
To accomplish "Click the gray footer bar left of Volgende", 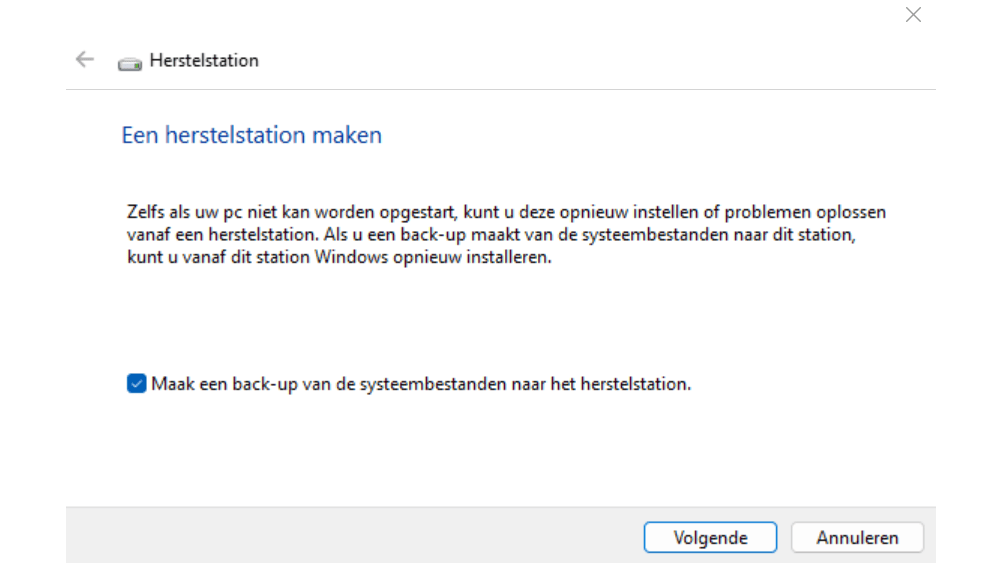I will (350, 536).
